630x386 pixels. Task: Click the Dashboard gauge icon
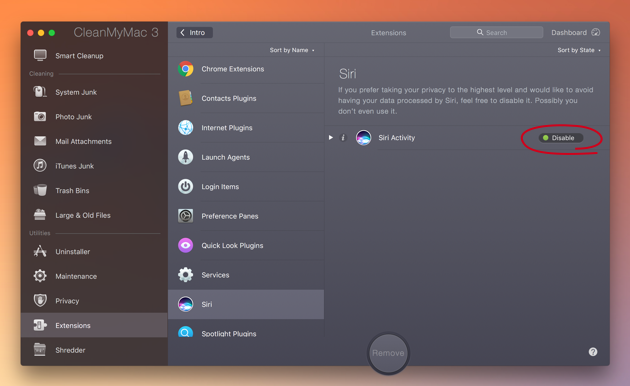[596, 33]
